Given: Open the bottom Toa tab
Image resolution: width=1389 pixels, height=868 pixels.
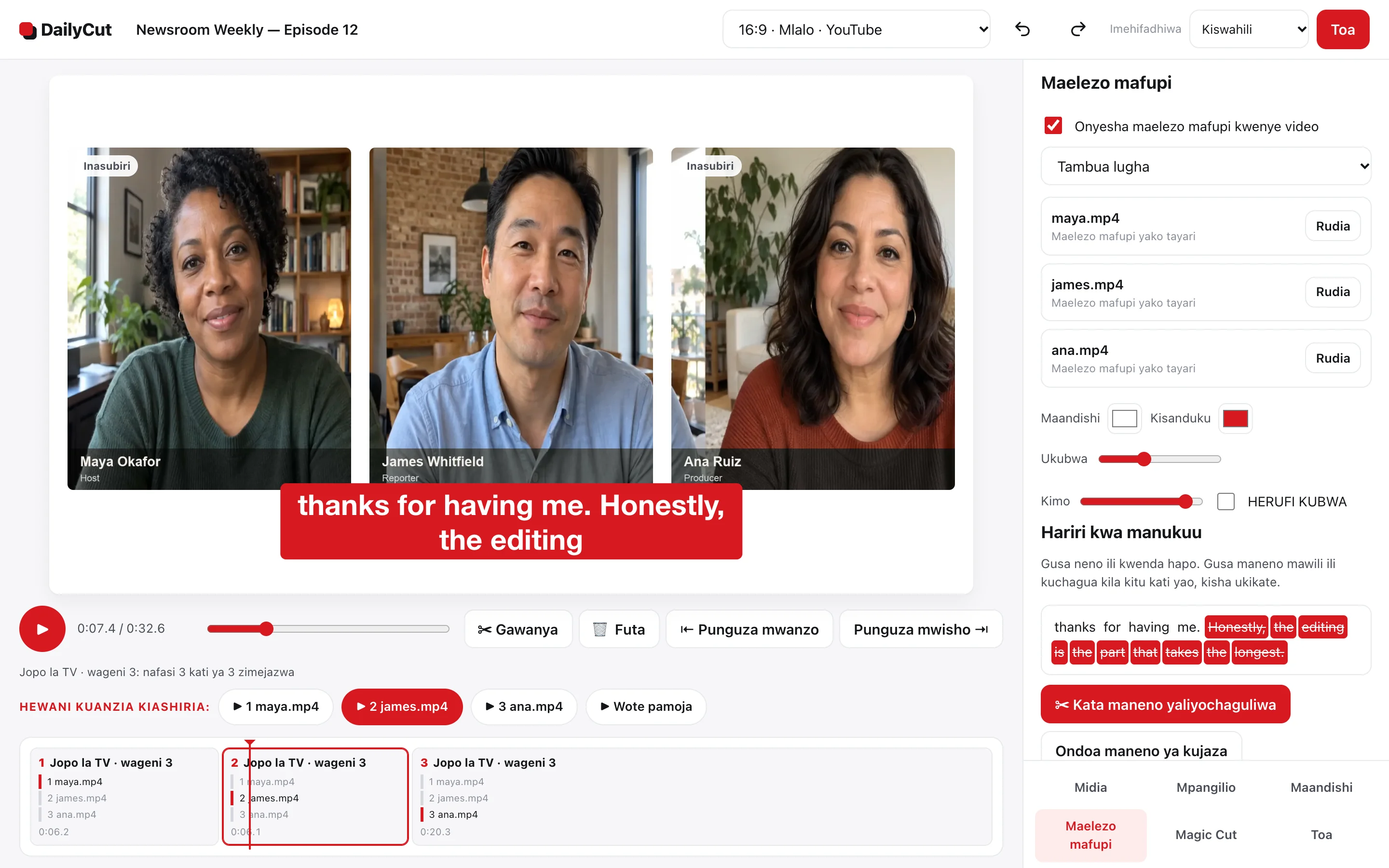Looking at the screenshot, I should click(1321, 835).
